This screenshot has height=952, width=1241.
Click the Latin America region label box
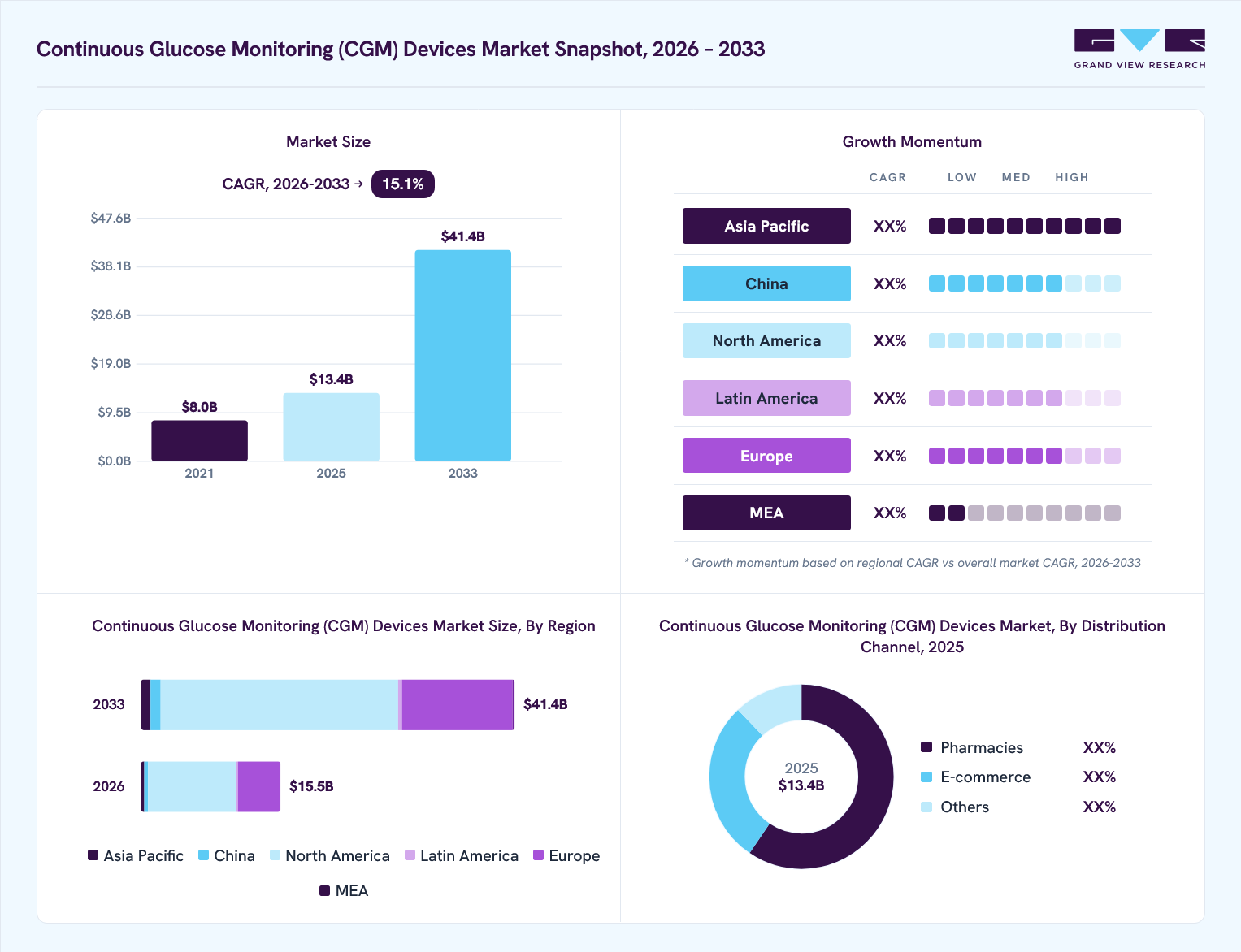pos(766,398)
